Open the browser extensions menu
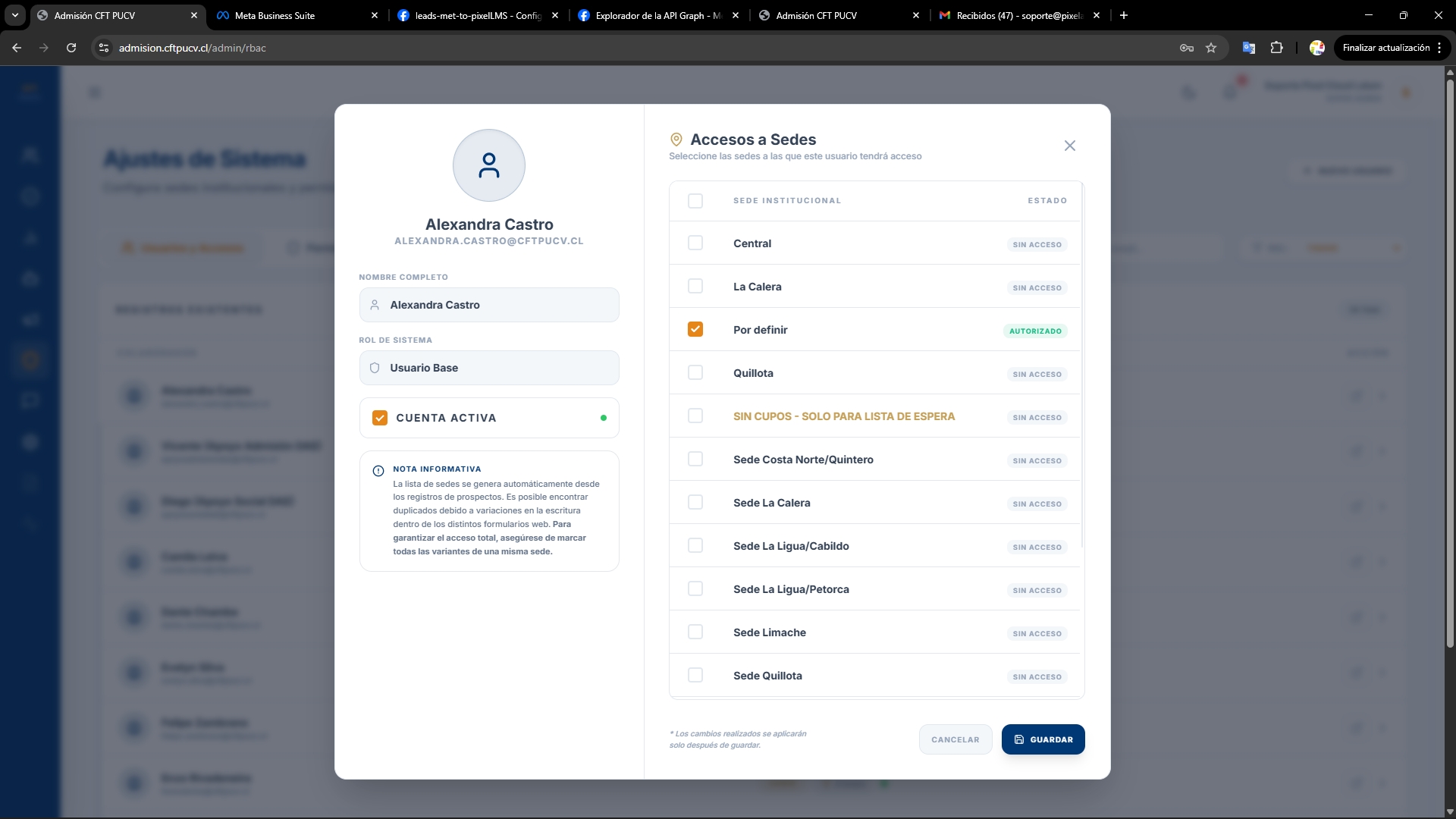The height and width of the screenshot is (819, 1456). 1277,48
